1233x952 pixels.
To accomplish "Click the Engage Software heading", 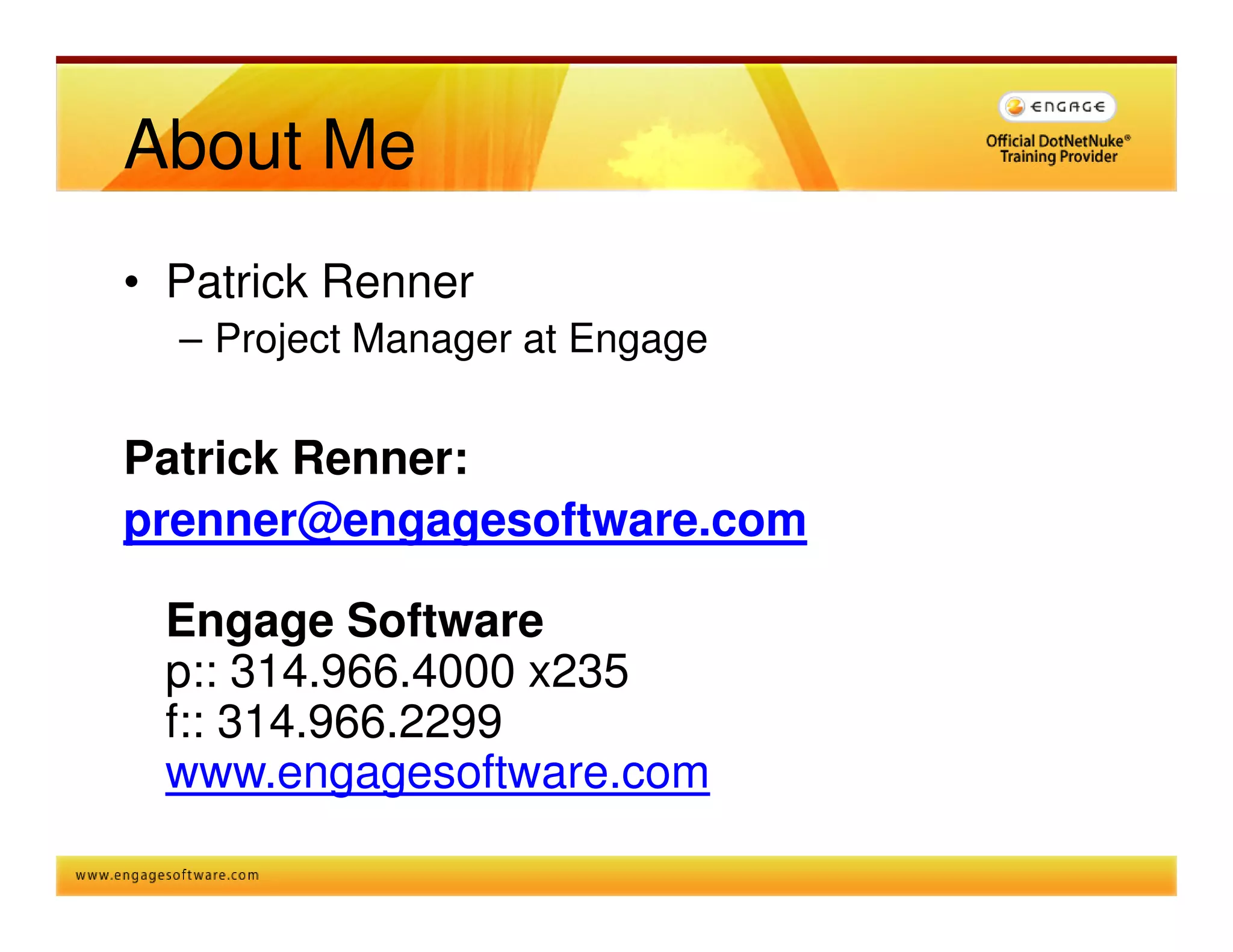I will [355, 621].
